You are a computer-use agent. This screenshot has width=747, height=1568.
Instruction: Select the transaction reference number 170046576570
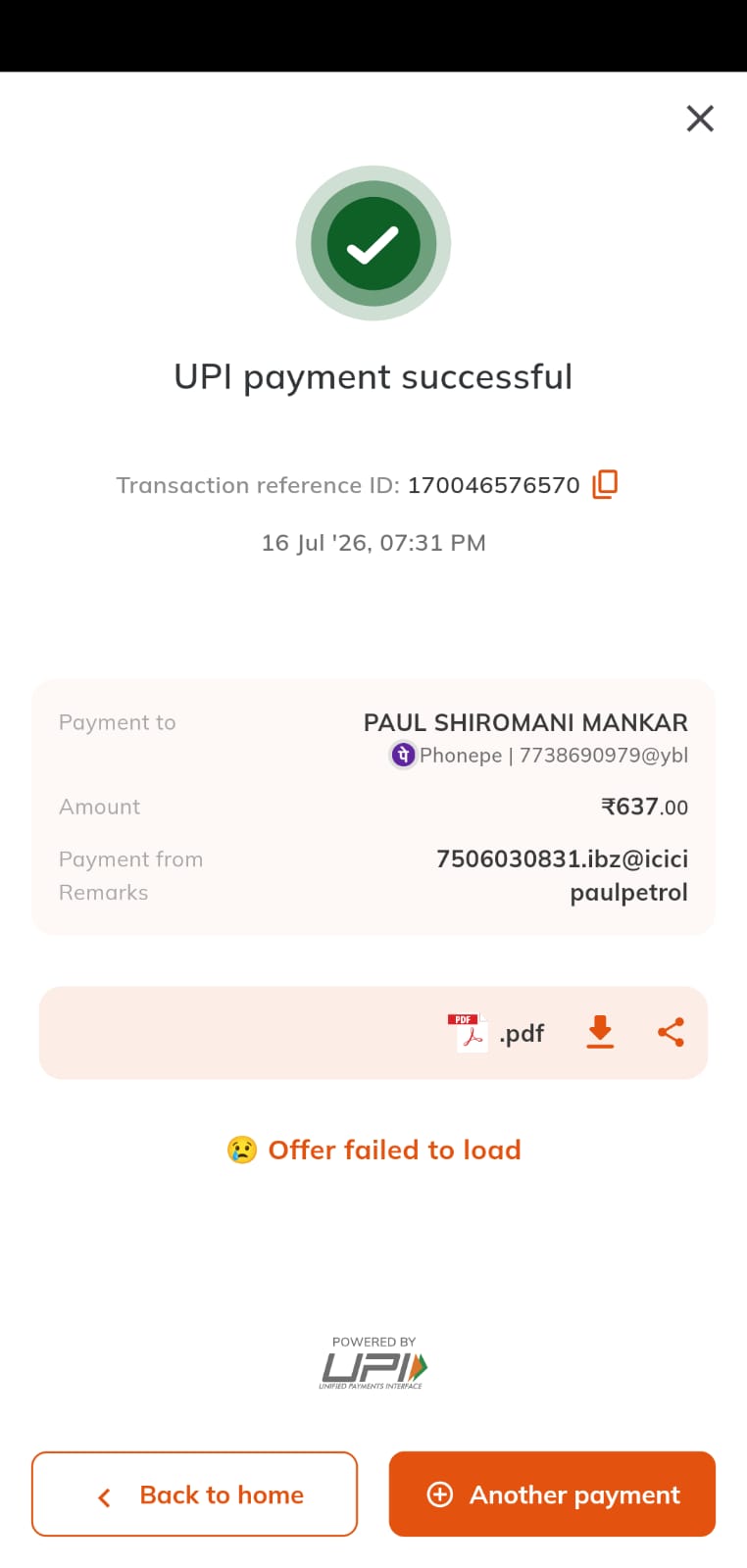tap(494, 485)
